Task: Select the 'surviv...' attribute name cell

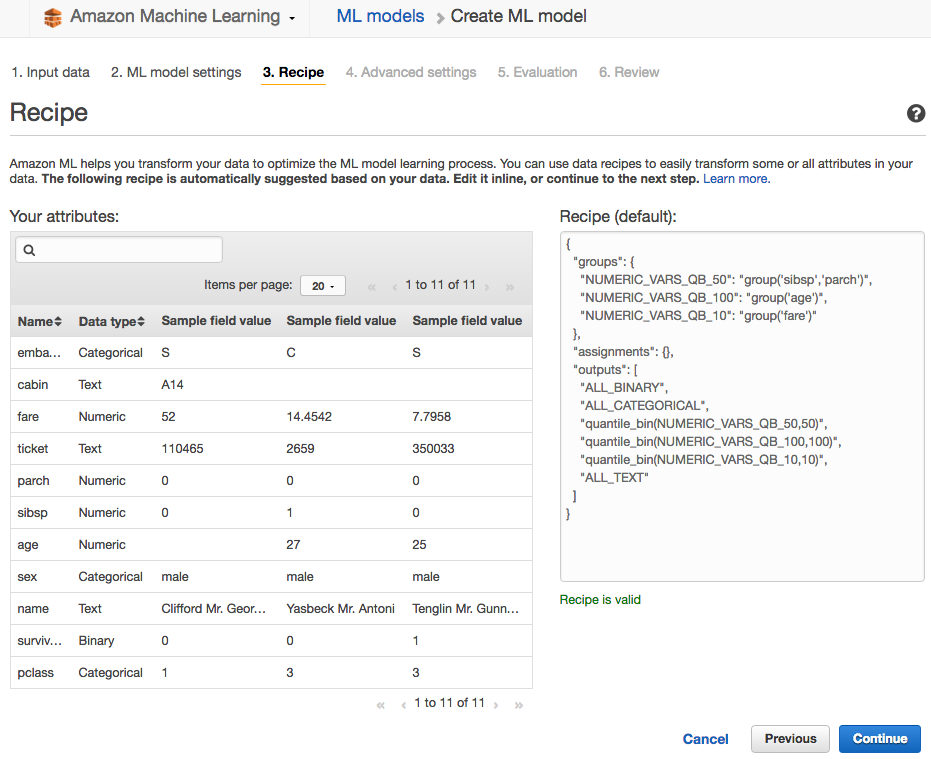Action: [40, 641]
